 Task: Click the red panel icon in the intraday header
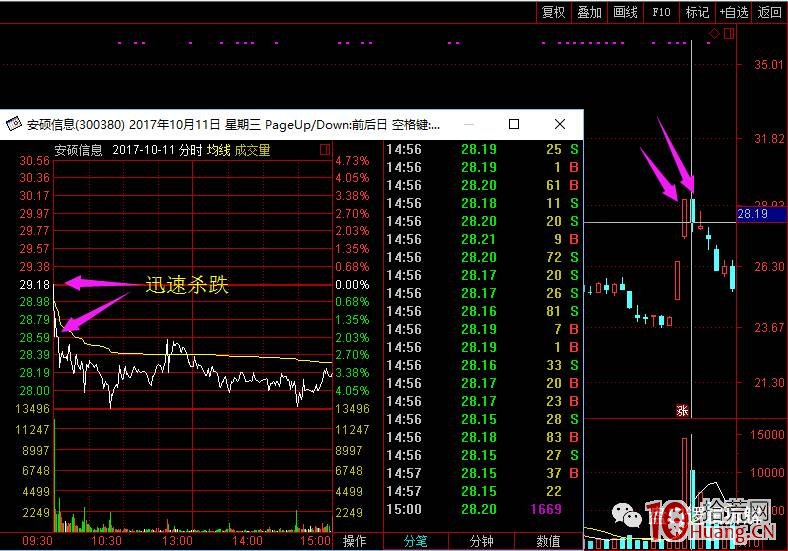pyautogui.click(x=325, y=150)
